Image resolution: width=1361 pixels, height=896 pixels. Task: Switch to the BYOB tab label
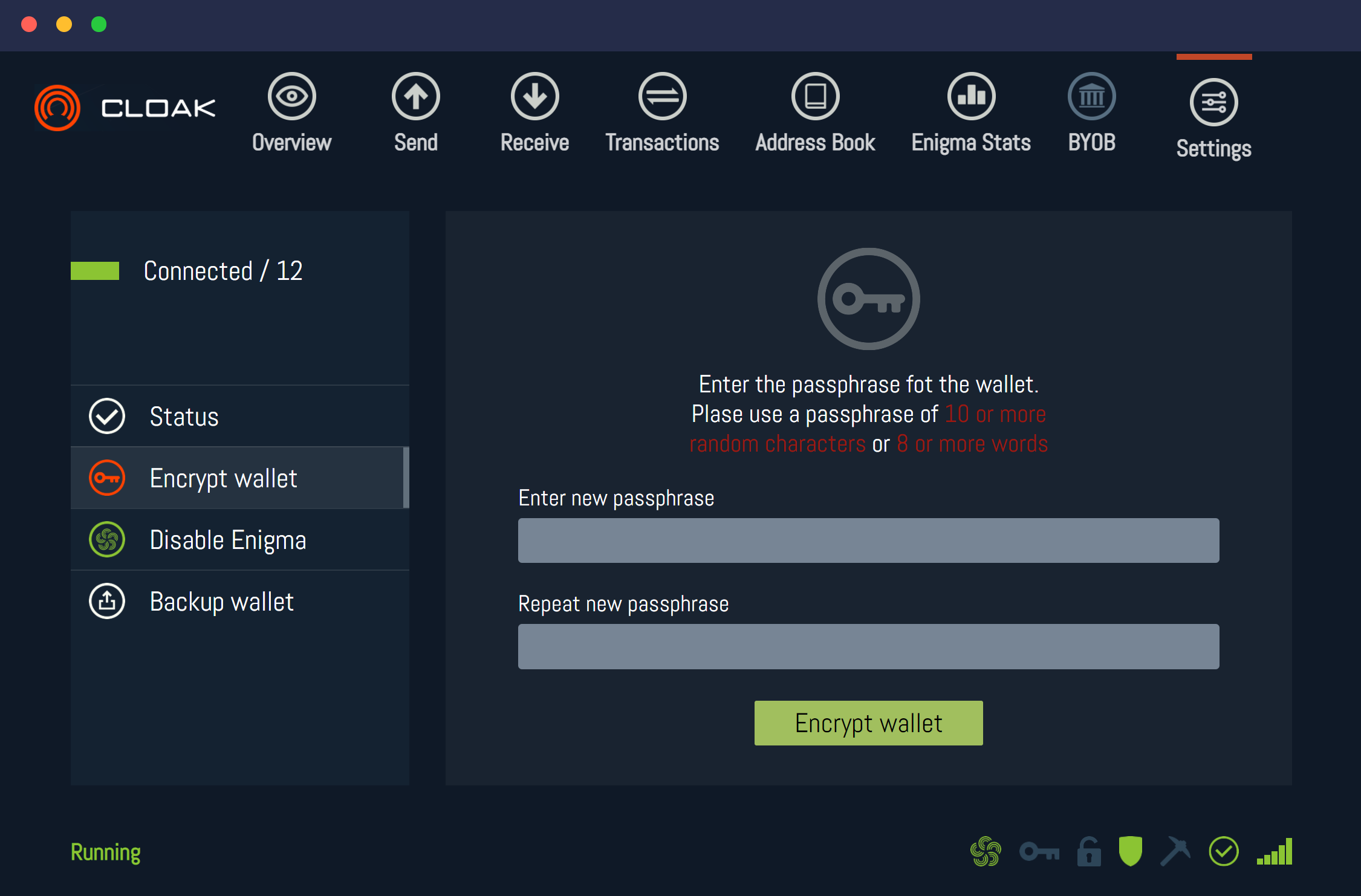click(x=1092, y=143)
